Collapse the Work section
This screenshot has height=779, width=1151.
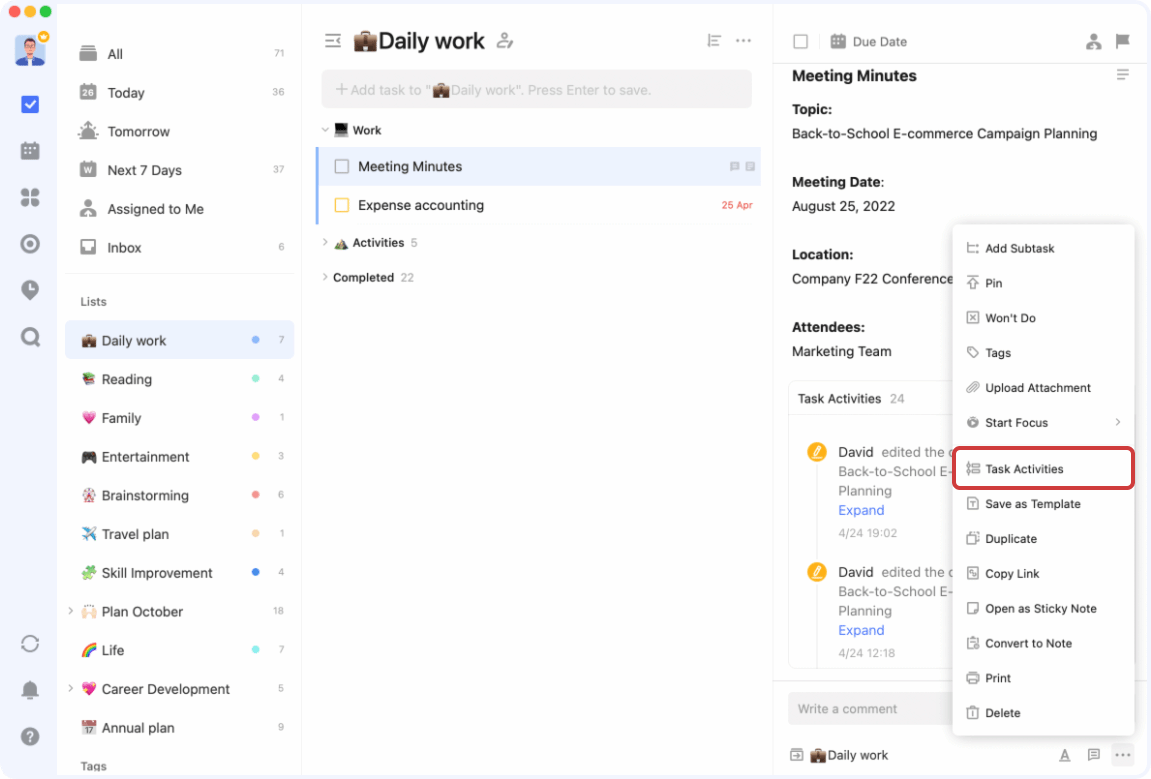(x=324, y=129)
